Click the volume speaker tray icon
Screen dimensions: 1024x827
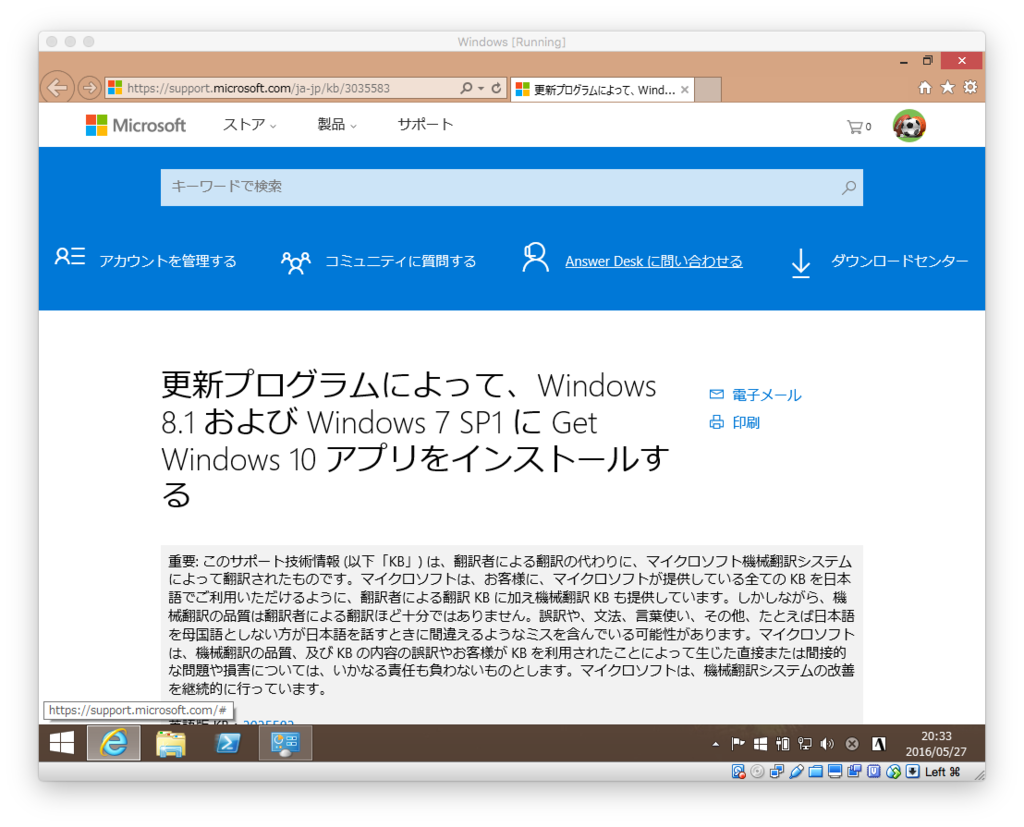click(x=827, y=743)
